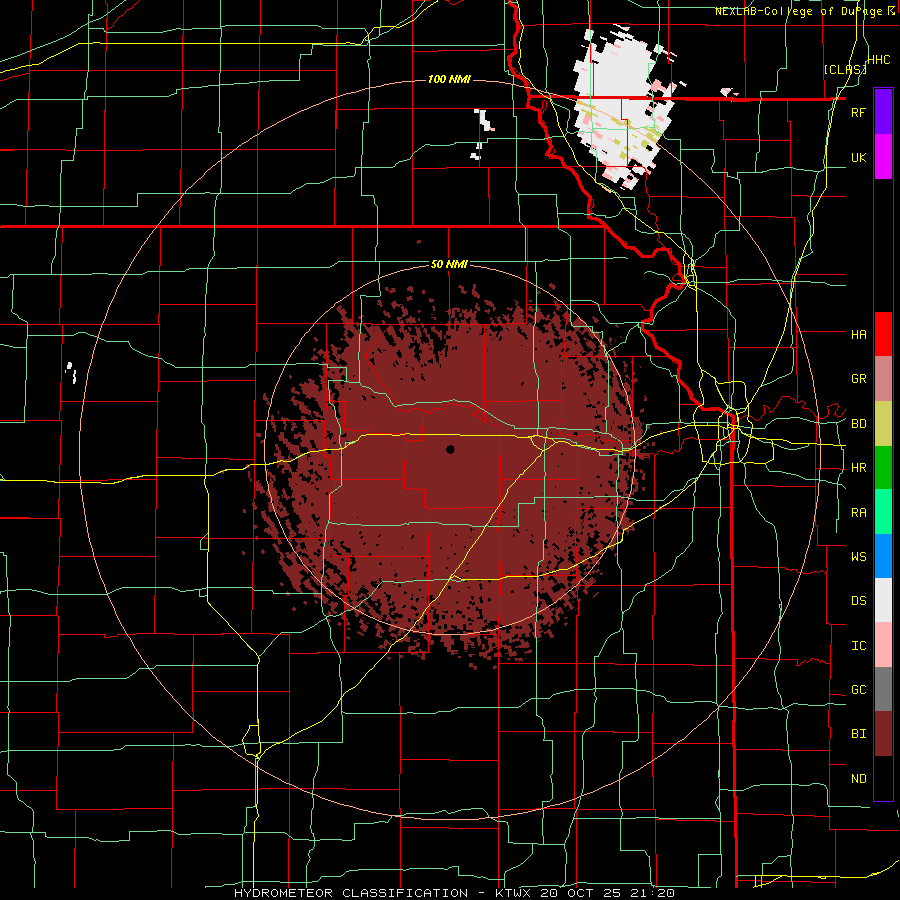Click the black radar site dot
This screenshot has height=900, width=900.
pos(450,449)
